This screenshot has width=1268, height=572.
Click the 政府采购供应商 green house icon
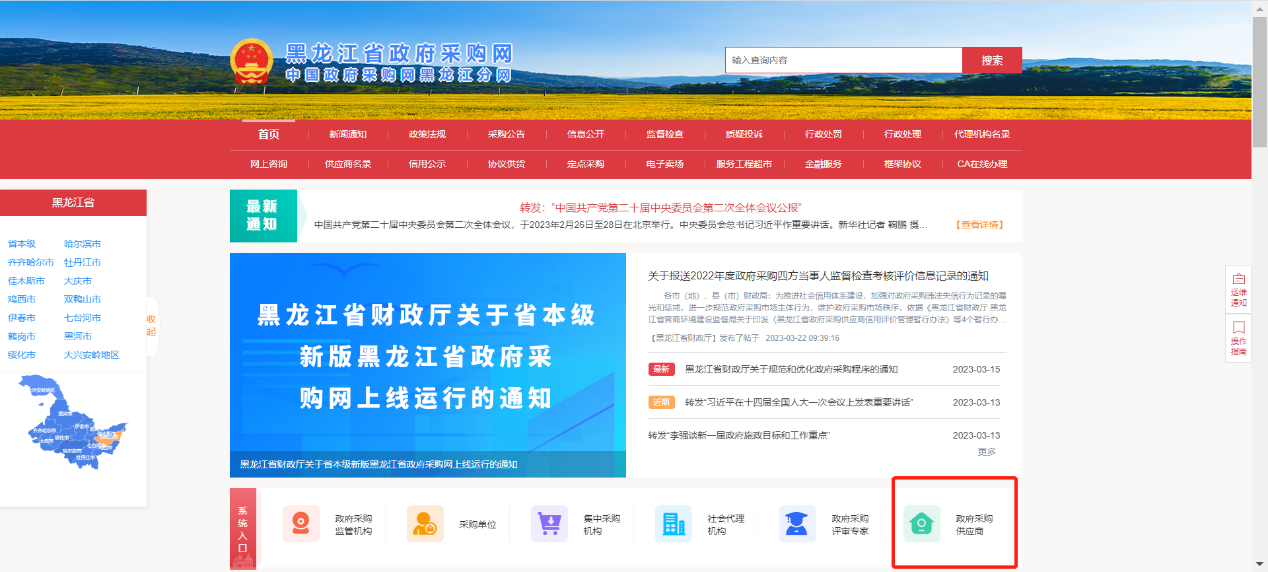(x=921, y=524)
